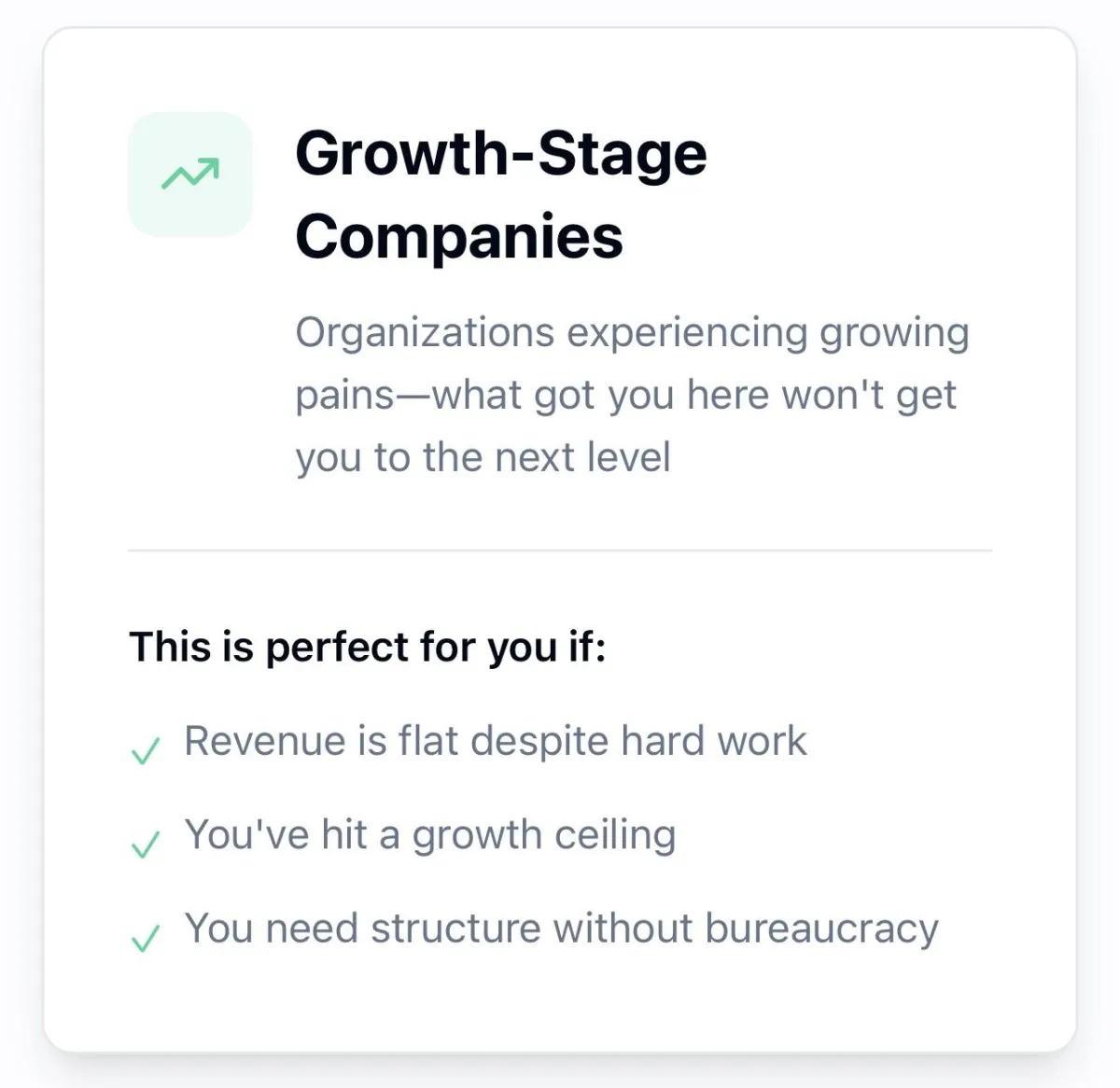Select "You've hit a growth ceiling" list item
The height and width of the screenshot is (1088, 1120).
pyautogui.click(x=429, y=834)
